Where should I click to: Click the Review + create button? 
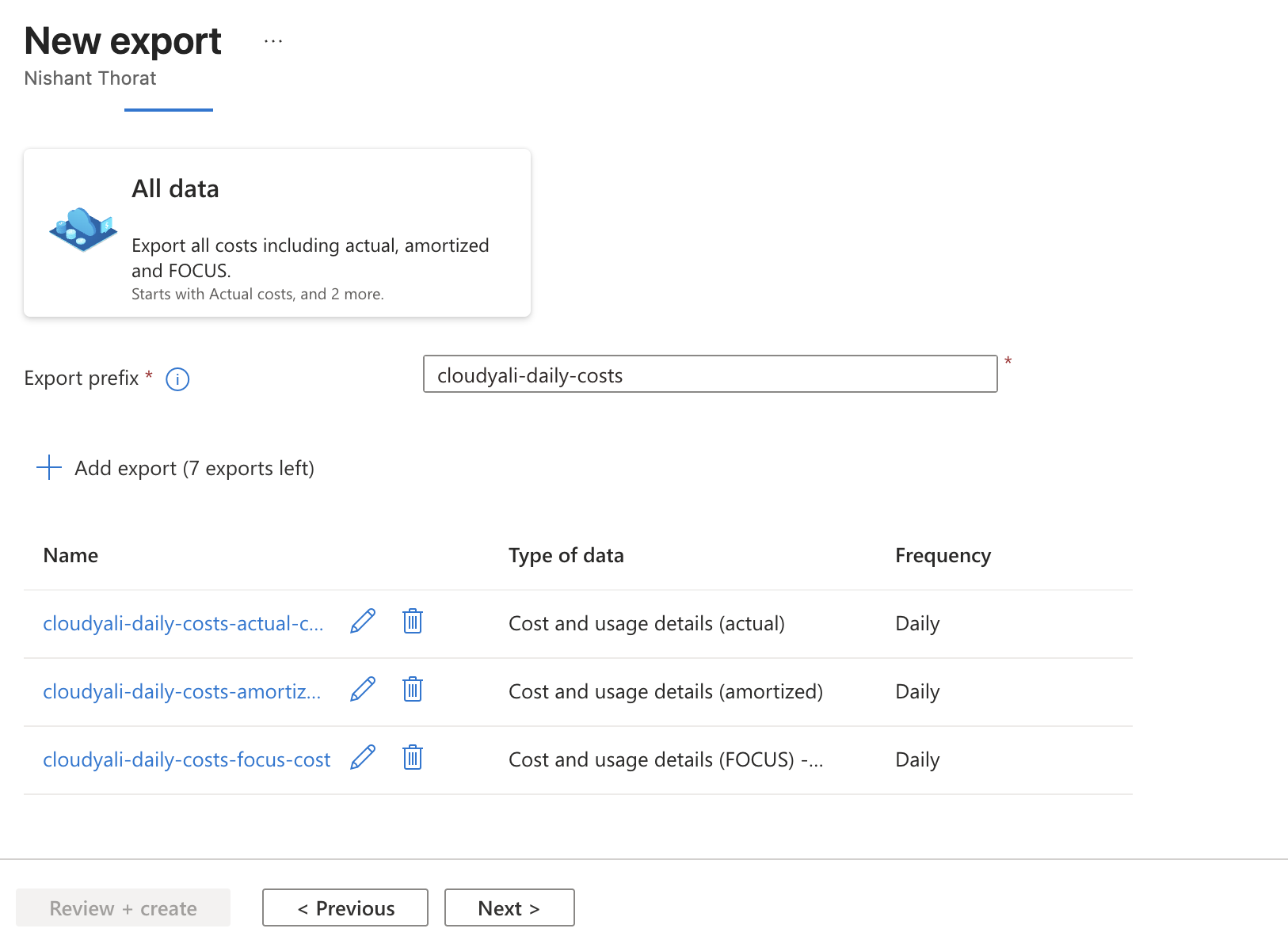click(x=123, y=907)
